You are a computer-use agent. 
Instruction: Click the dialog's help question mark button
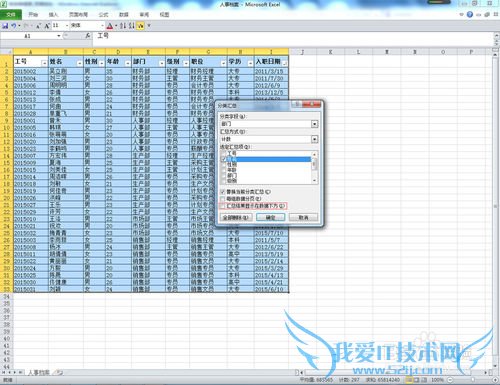point(297,104)
